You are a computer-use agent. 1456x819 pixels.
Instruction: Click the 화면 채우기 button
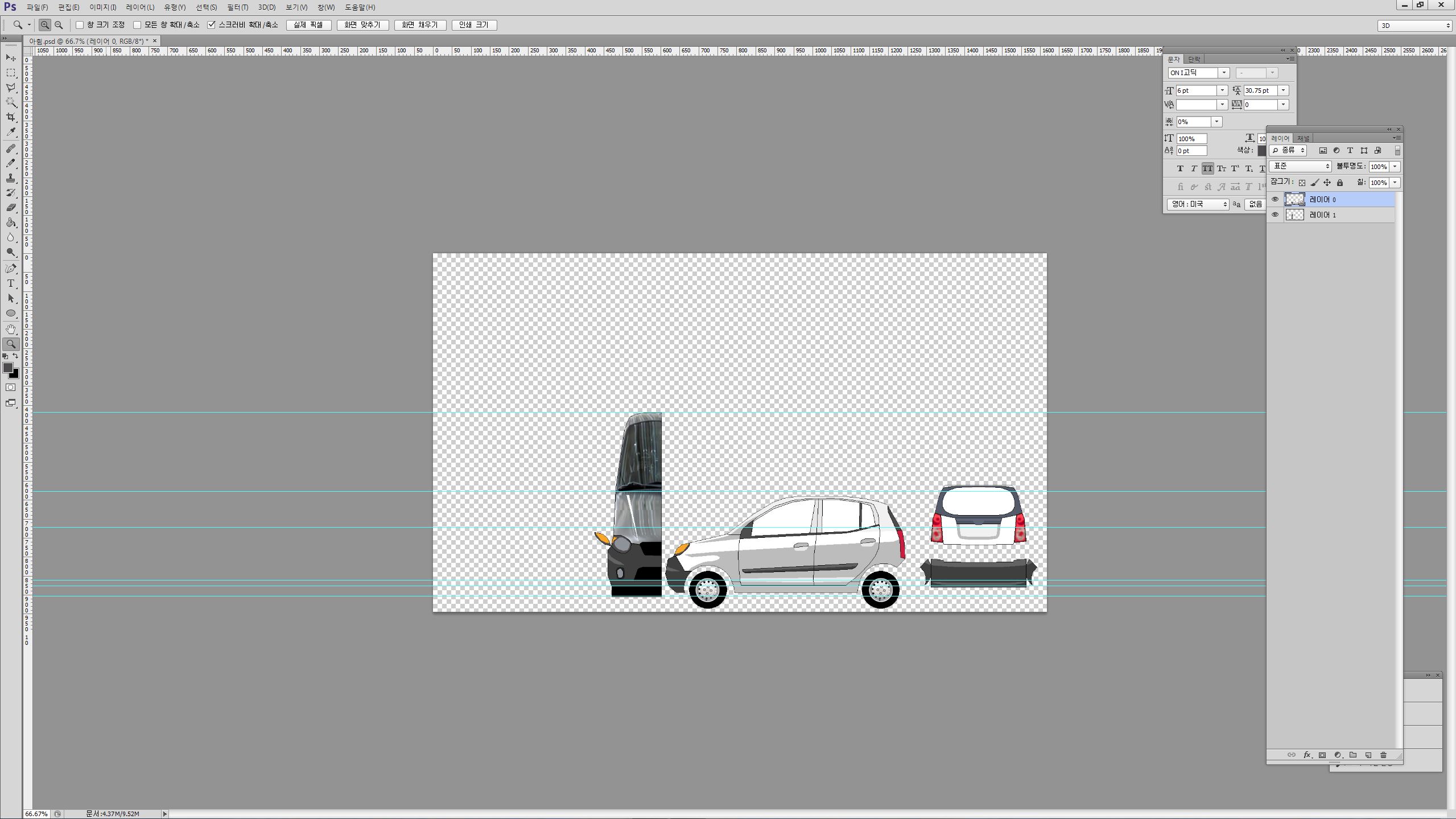click(420, 25)
